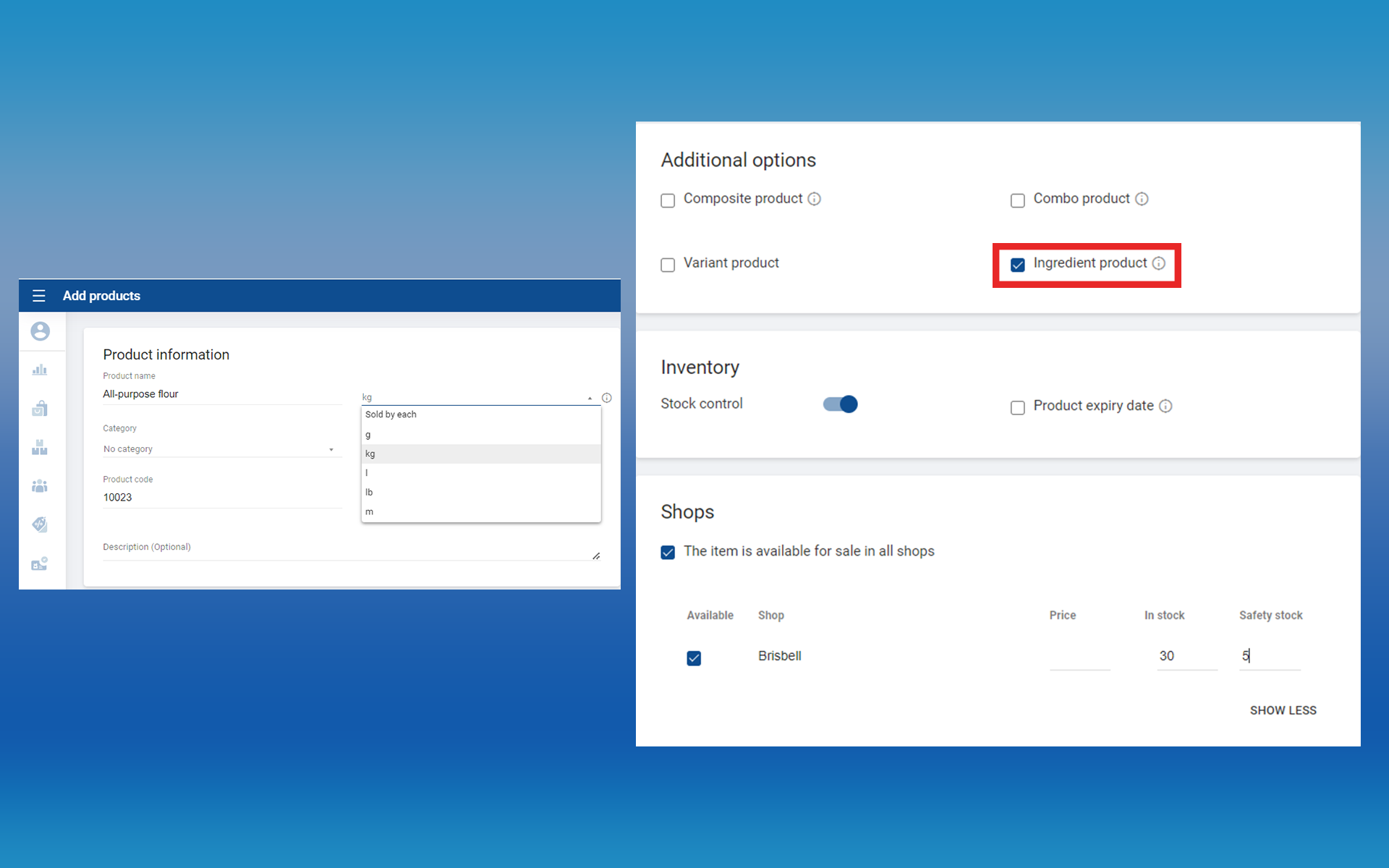
Task: Collapse the kg unit dropdown arrow
Action: pyautogui.click(x=590, y=398)
